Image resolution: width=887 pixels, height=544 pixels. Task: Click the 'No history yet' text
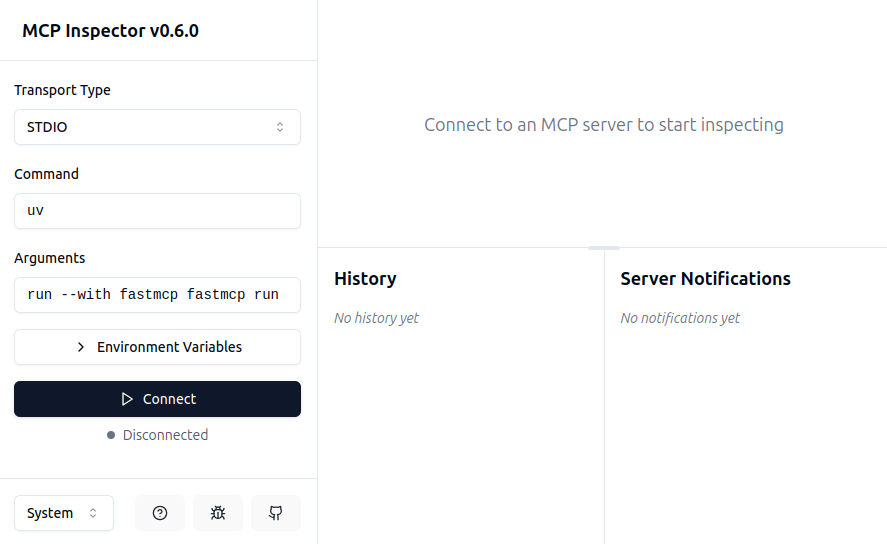click(x=376, y=318)
